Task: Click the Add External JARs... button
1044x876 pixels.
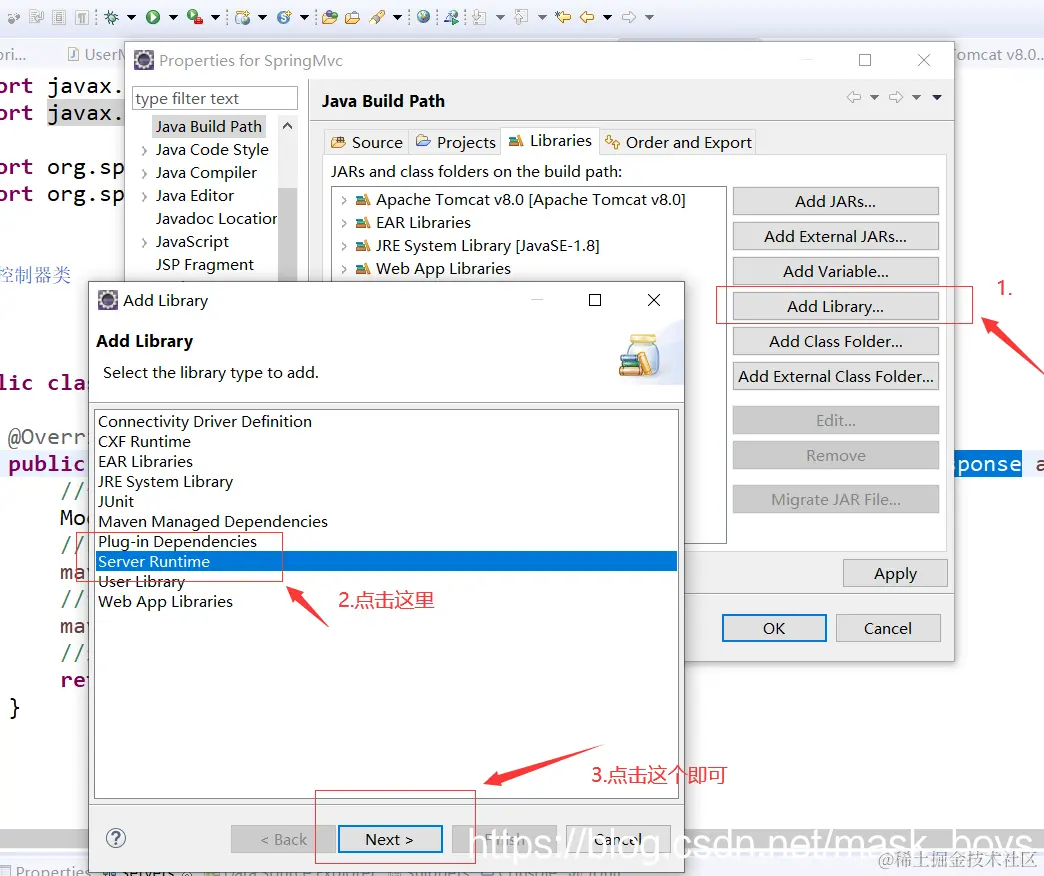Action: tap(836, 236)
